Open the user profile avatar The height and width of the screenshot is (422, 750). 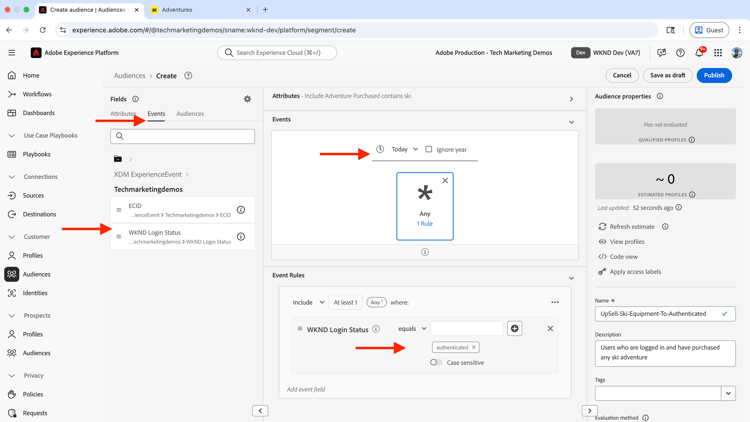pyautogui.click(x=737, y=53)
